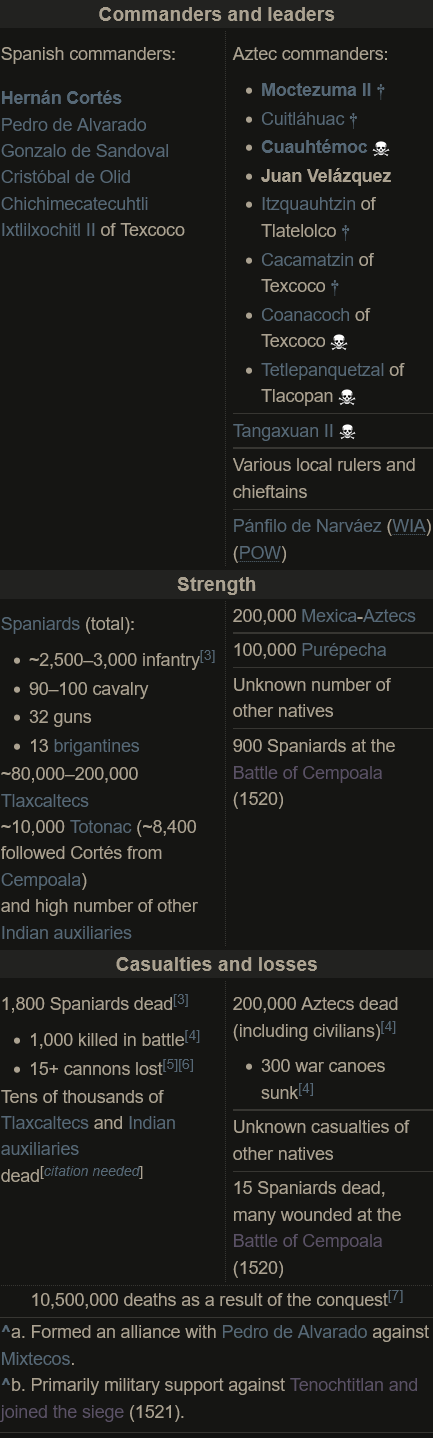Open Pedro de Alvarado in Spanish commanders
Viewport: 433px width, 1438px height.
74,125
